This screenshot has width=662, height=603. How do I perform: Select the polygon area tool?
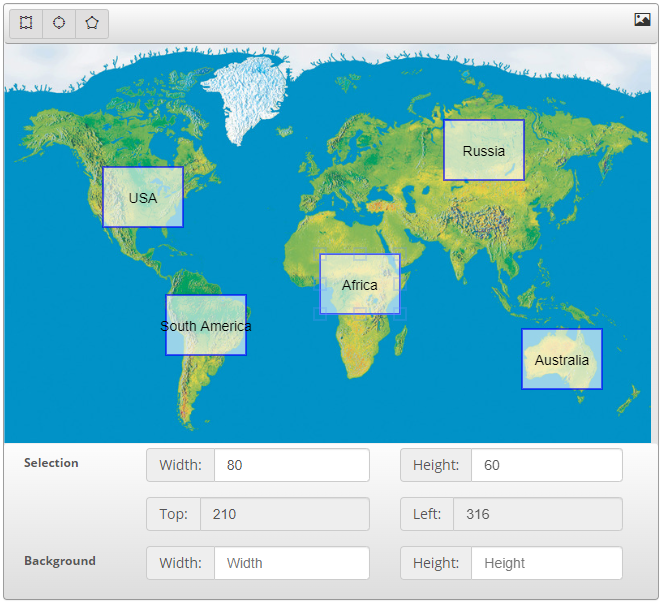pos(92,23)
